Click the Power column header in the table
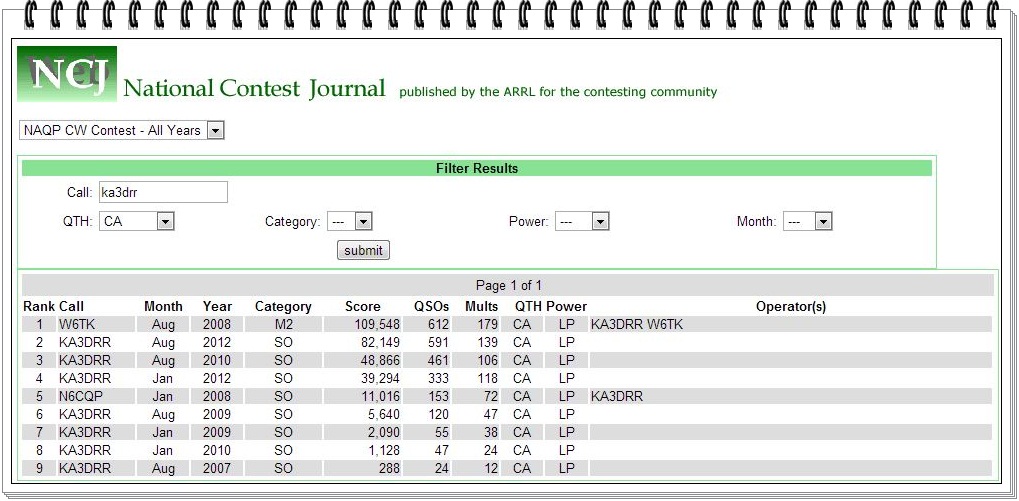The height and width of the screenshot is (501, 1019). point(566,306)
